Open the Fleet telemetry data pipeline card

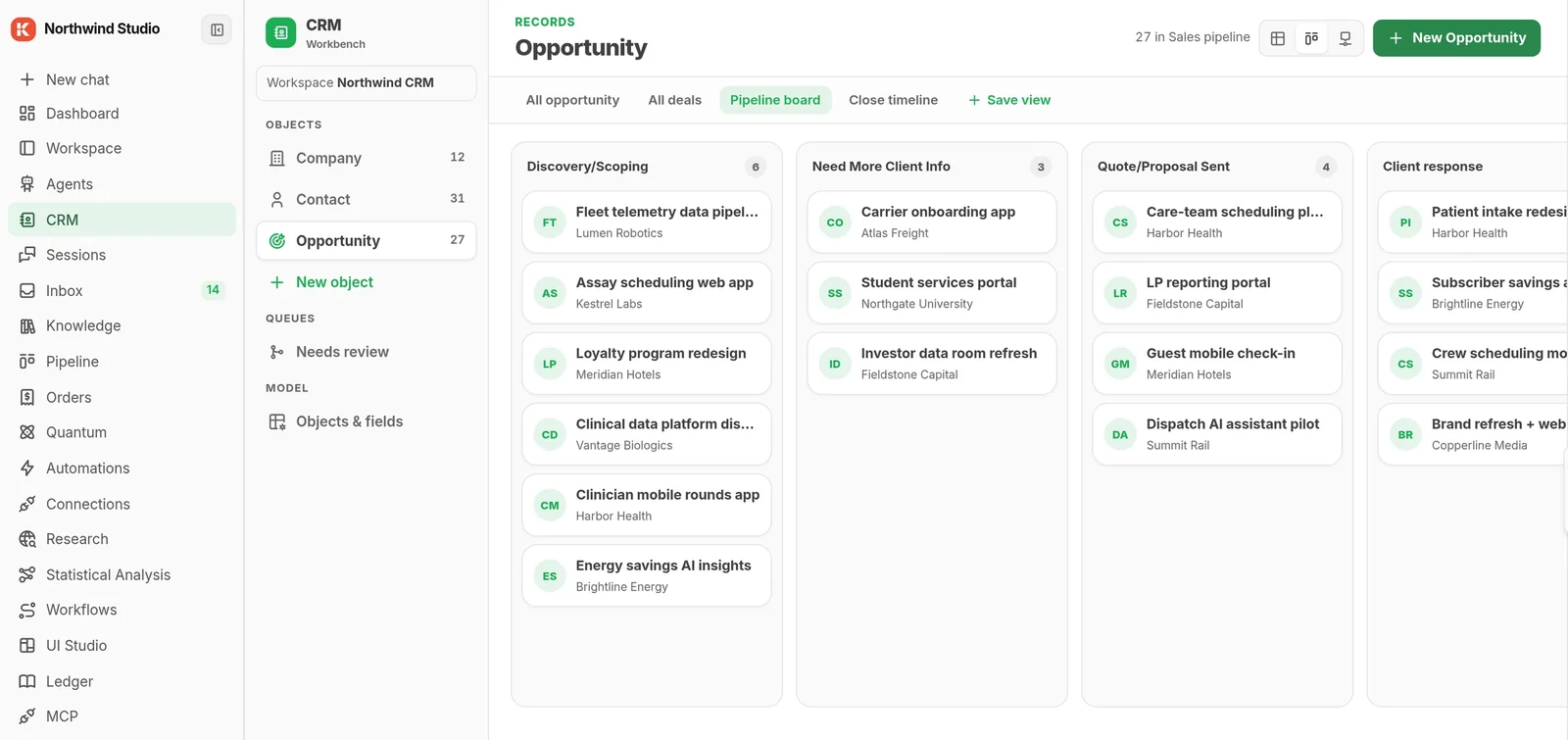pos(647,222)
